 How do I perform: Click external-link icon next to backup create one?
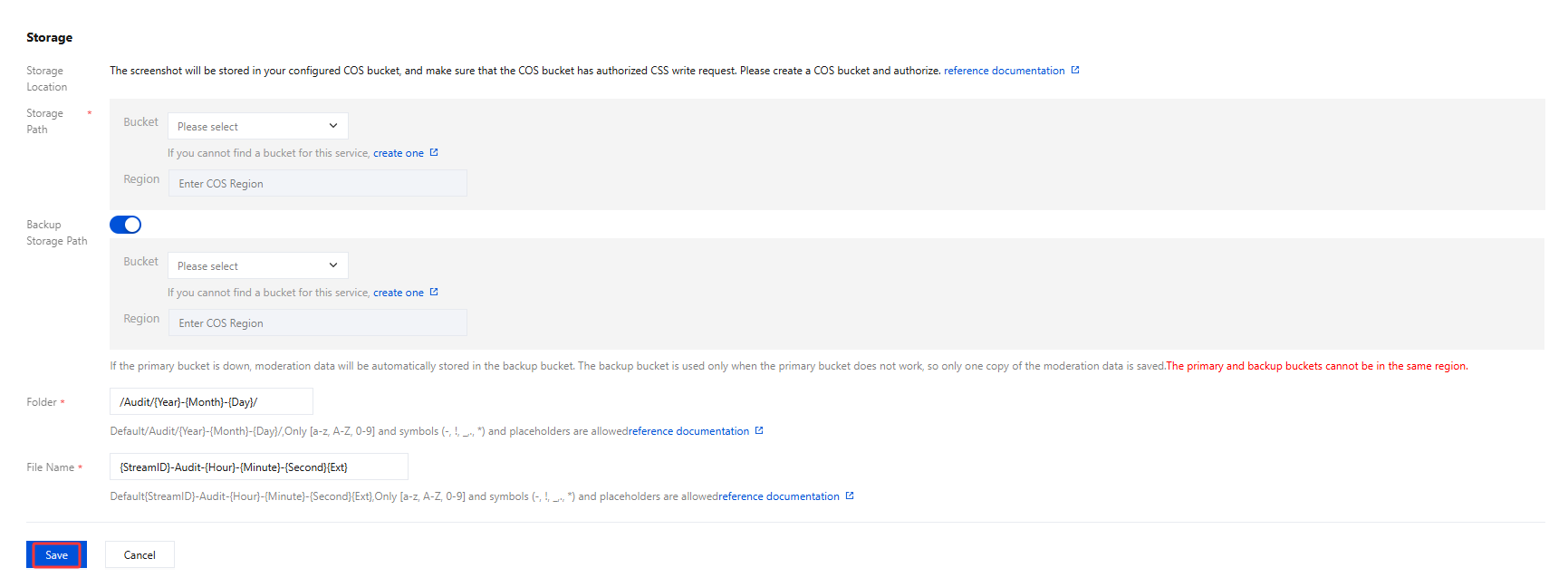(434, 292)
